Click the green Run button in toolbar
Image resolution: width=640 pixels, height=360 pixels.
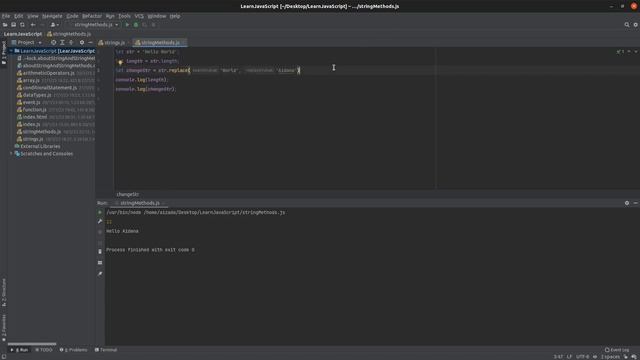127,25
